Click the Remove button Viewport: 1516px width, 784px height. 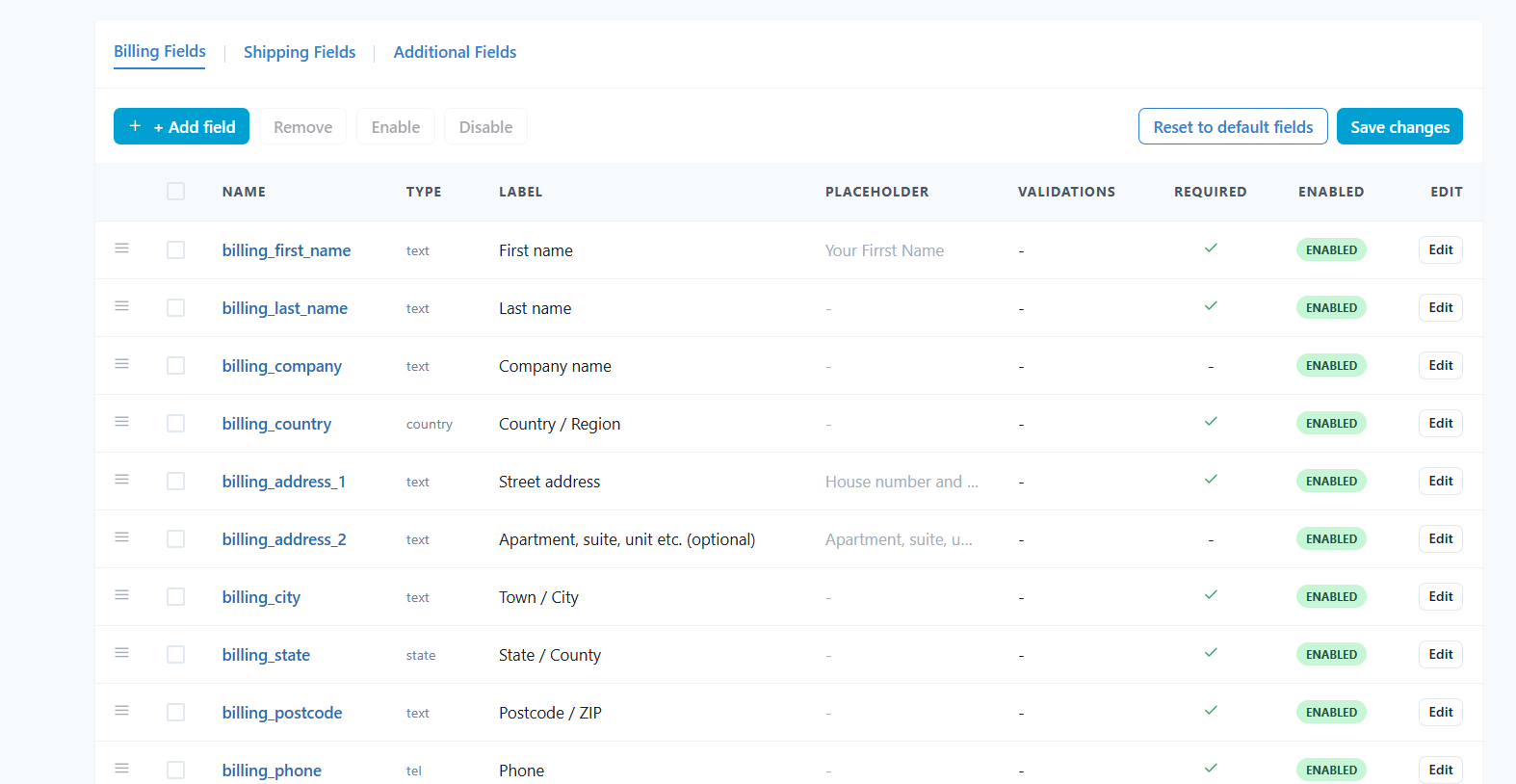coord(302,126)
